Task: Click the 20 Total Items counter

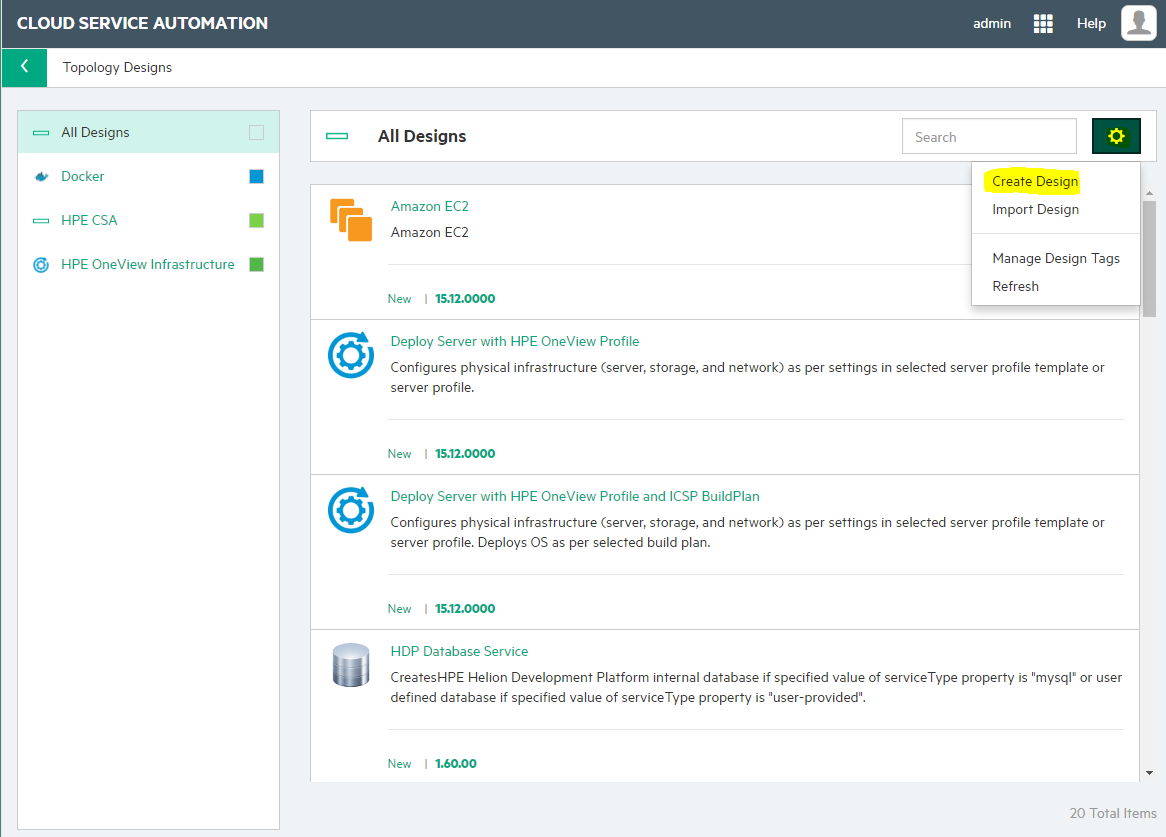Action: pyautogui.click(x=1112, y=813)
